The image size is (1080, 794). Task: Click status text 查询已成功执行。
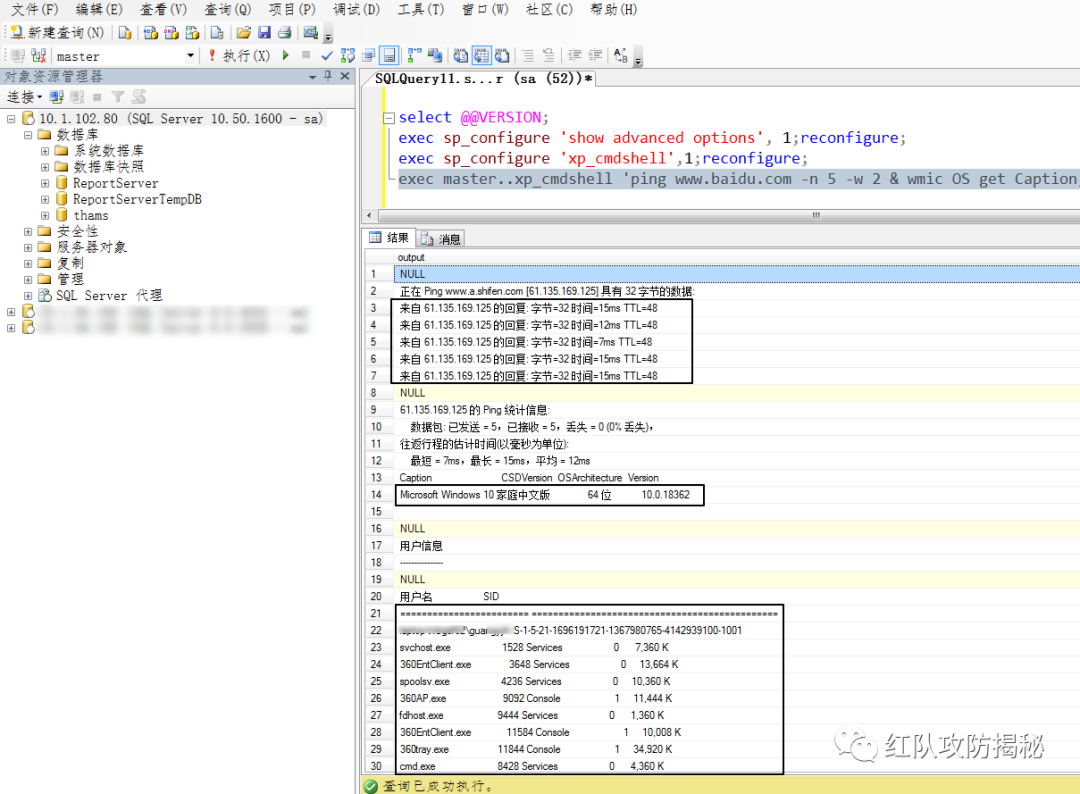click(x=438, y=786)
